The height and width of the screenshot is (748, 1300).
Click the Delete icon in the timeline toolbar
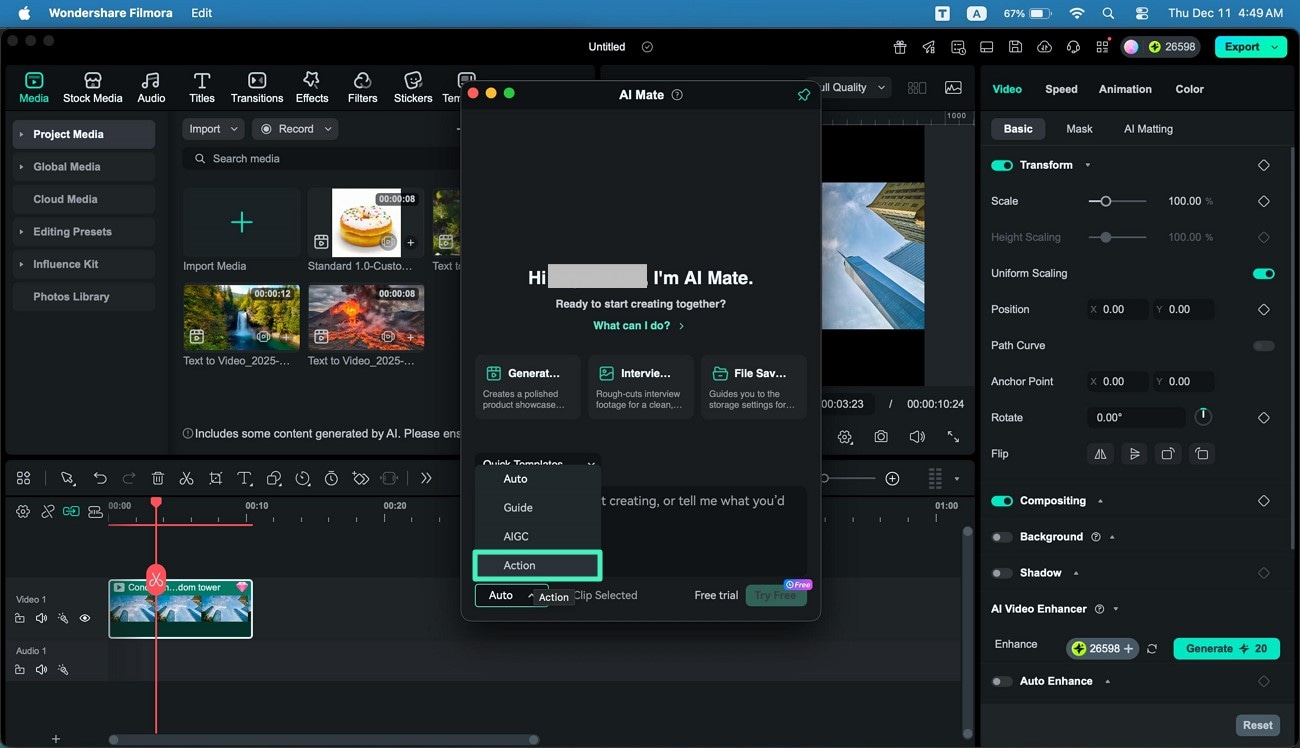click(x=157, y=478)
